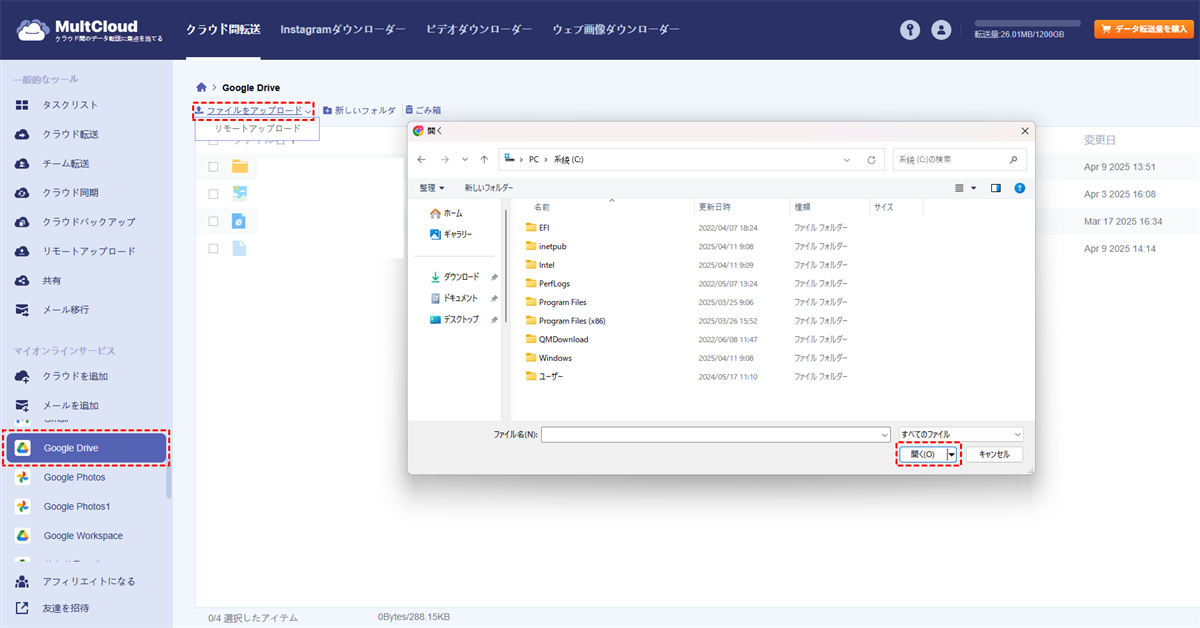1200x628 pixels.
Task: Click the データ転送量を購入 button
Action: click(x=1143, y=29)
